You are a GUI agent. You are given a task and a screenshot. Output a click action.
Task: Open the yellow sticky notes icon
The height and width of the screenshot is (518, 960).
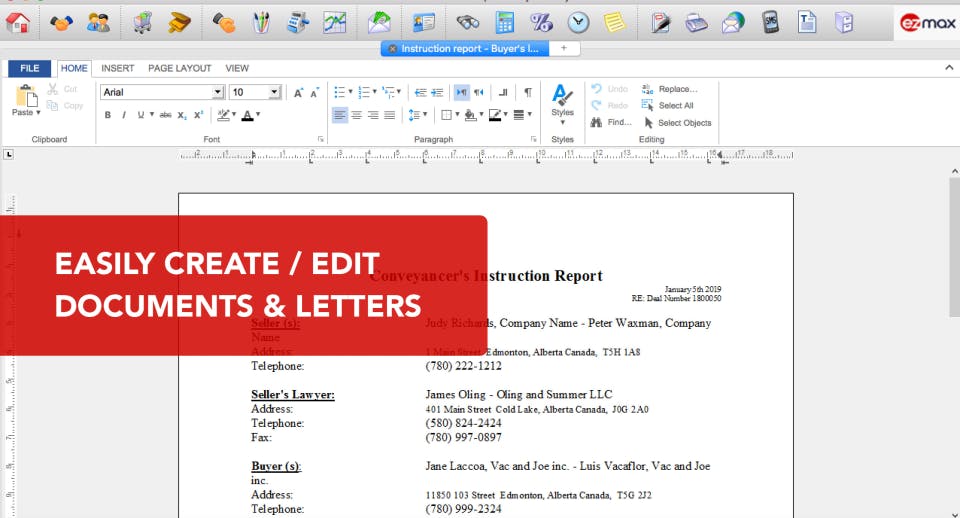[x=614, y=21]
